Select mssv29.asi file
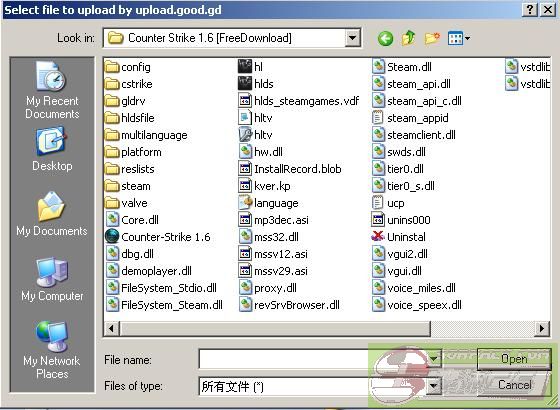The height and width of the screenshot is (410, 560). coord(273,271)
